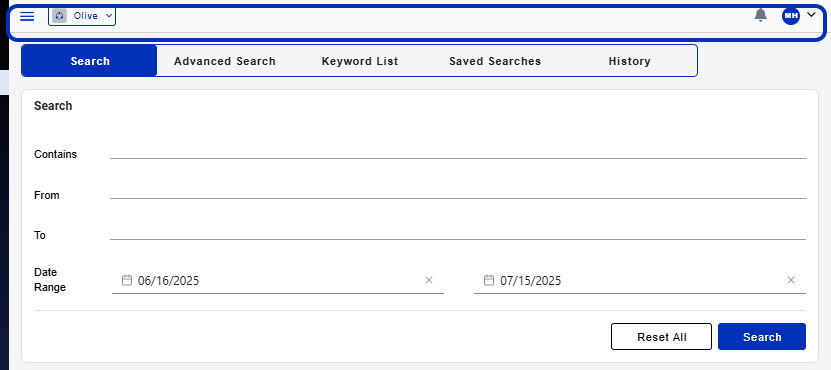831x370 pixels.
Task: Click the calendar icon beside 07/15/2025
Action: click(x=489, y=280)
